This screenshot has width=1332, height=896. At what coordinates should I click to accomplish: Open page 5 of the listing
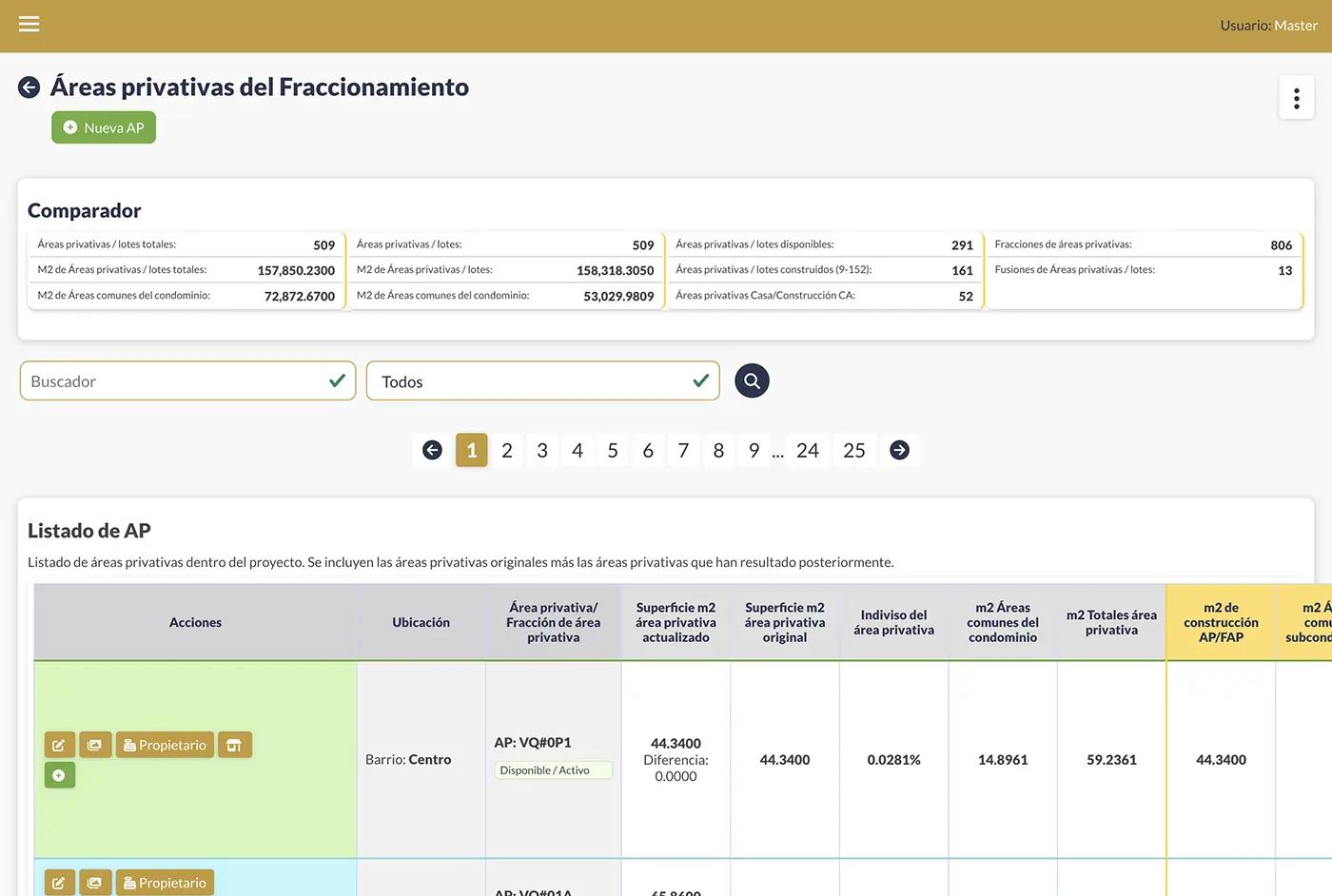(613, 450)
